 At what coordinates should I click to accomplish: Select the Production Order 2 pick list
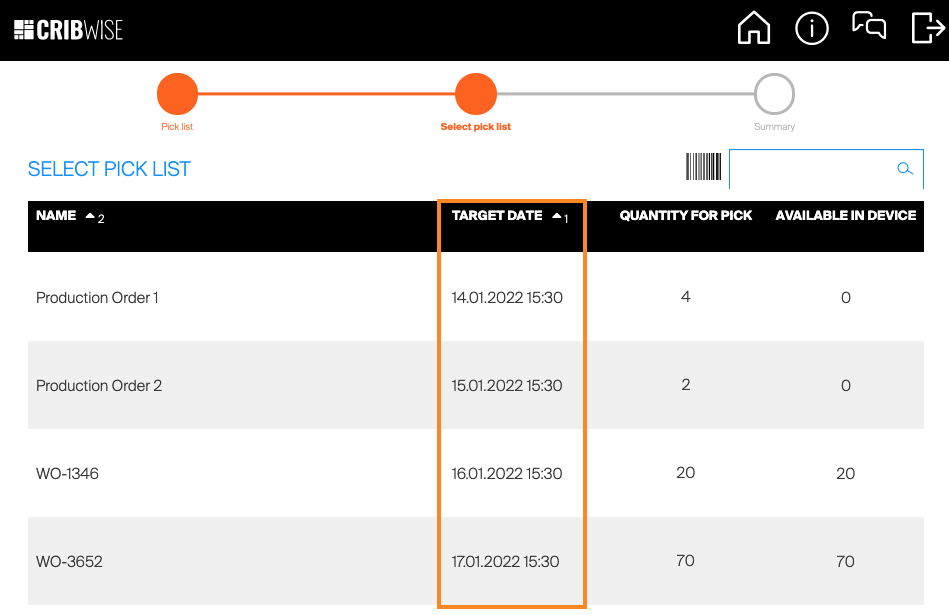click(x=99, y=386)
